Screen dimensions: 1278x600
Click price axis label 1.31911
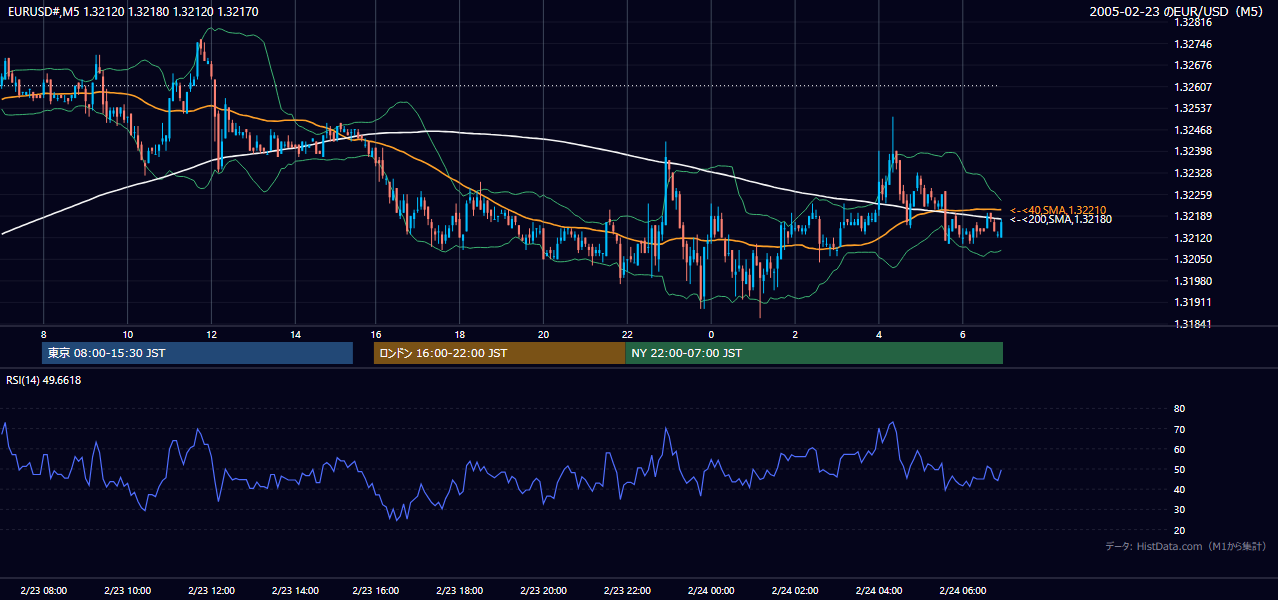(1193, 302)
